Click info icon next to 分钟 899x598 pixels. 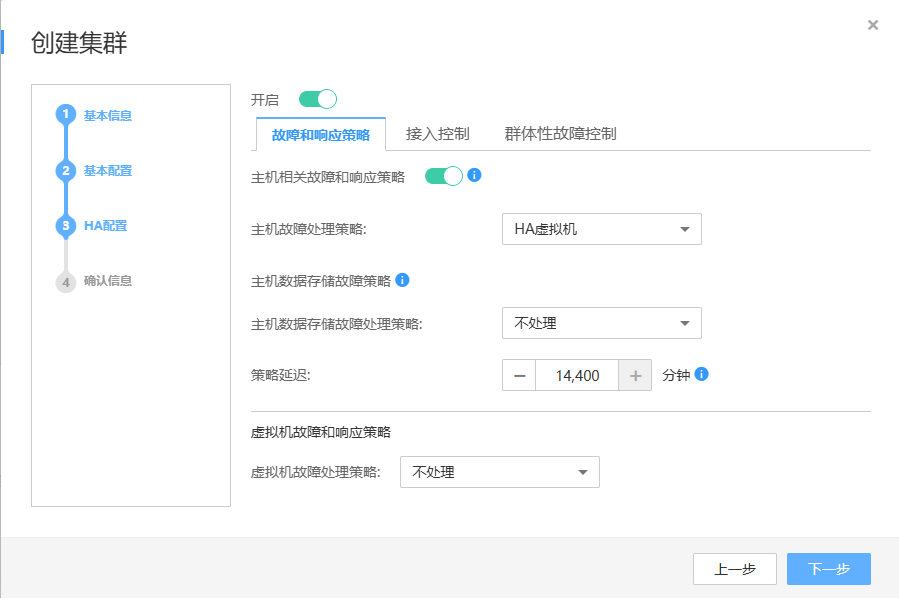pyautogui.click(x=701, y=374)
